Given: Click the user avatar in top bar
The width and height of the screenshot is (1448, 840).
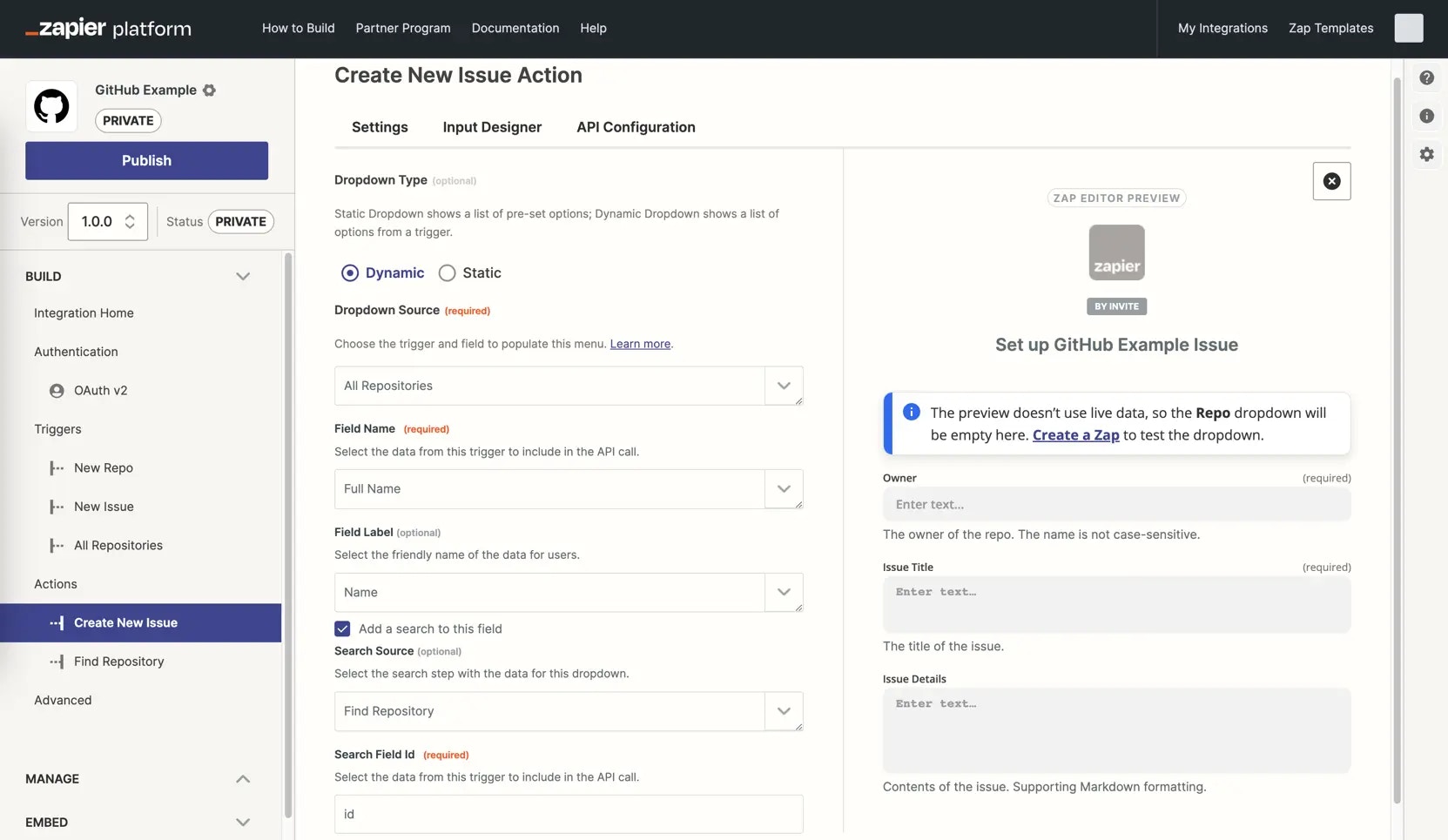Looking at the screenshot, I should click(x=1408, y=28).
